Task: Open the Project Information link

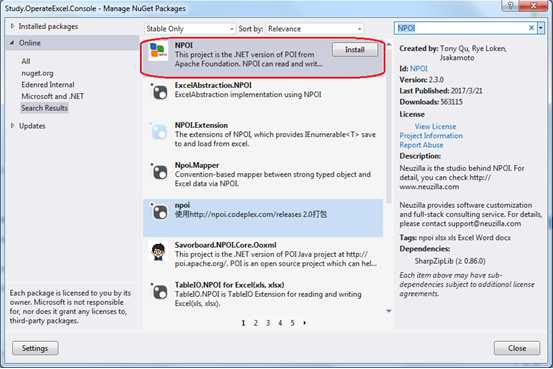Action: 431,136
